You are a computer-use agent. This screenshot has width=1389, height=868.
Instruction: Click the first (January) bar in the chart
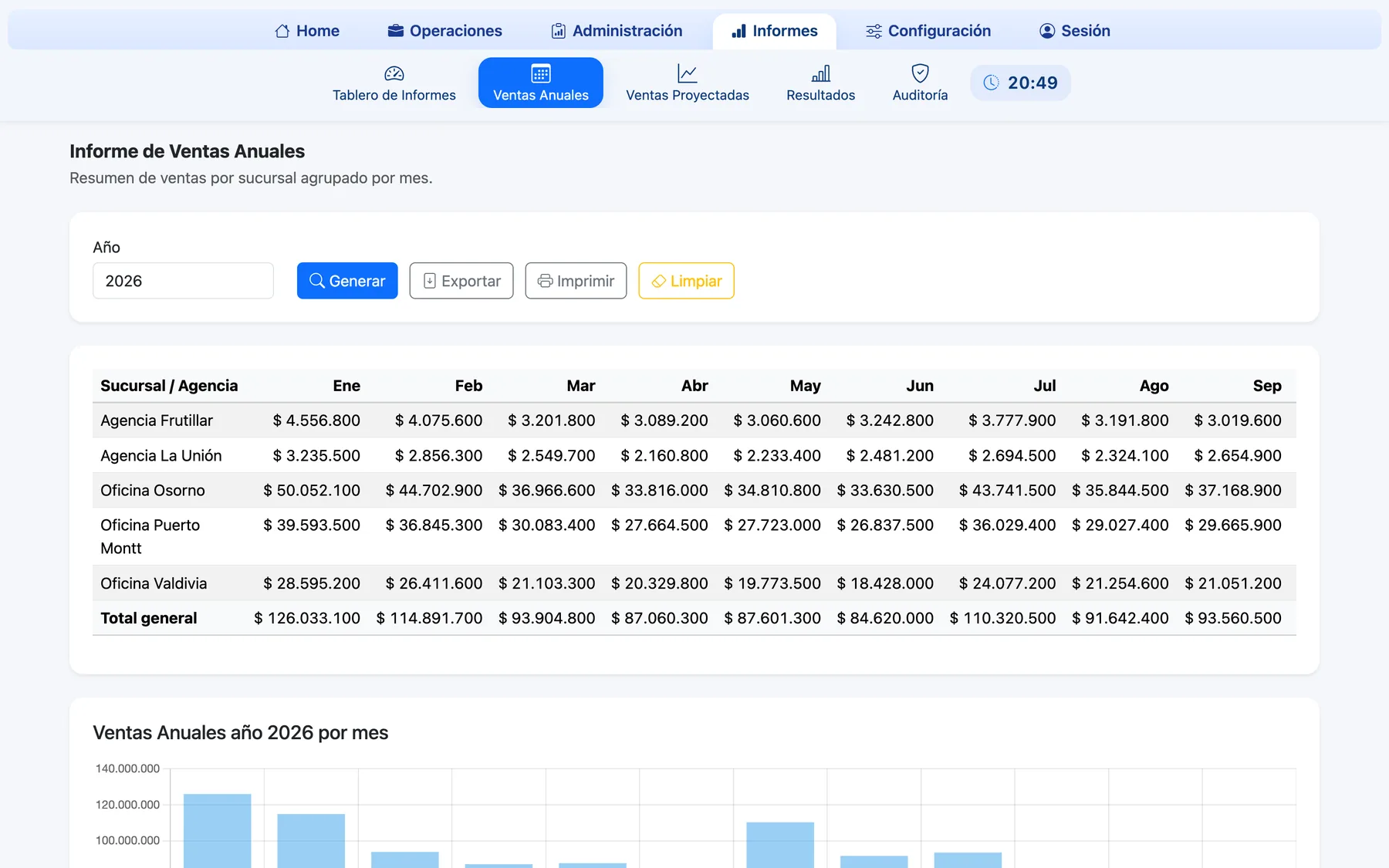pyautogui.click(x=218, y=831)
